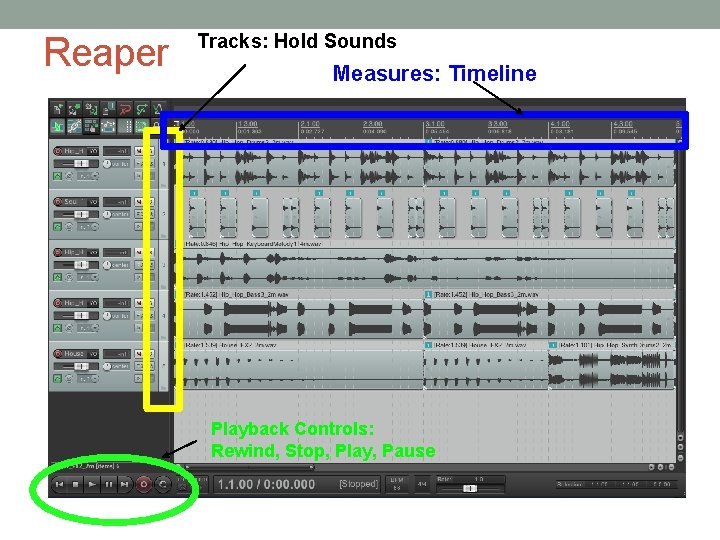Click the transport Play button

[92, 484]
